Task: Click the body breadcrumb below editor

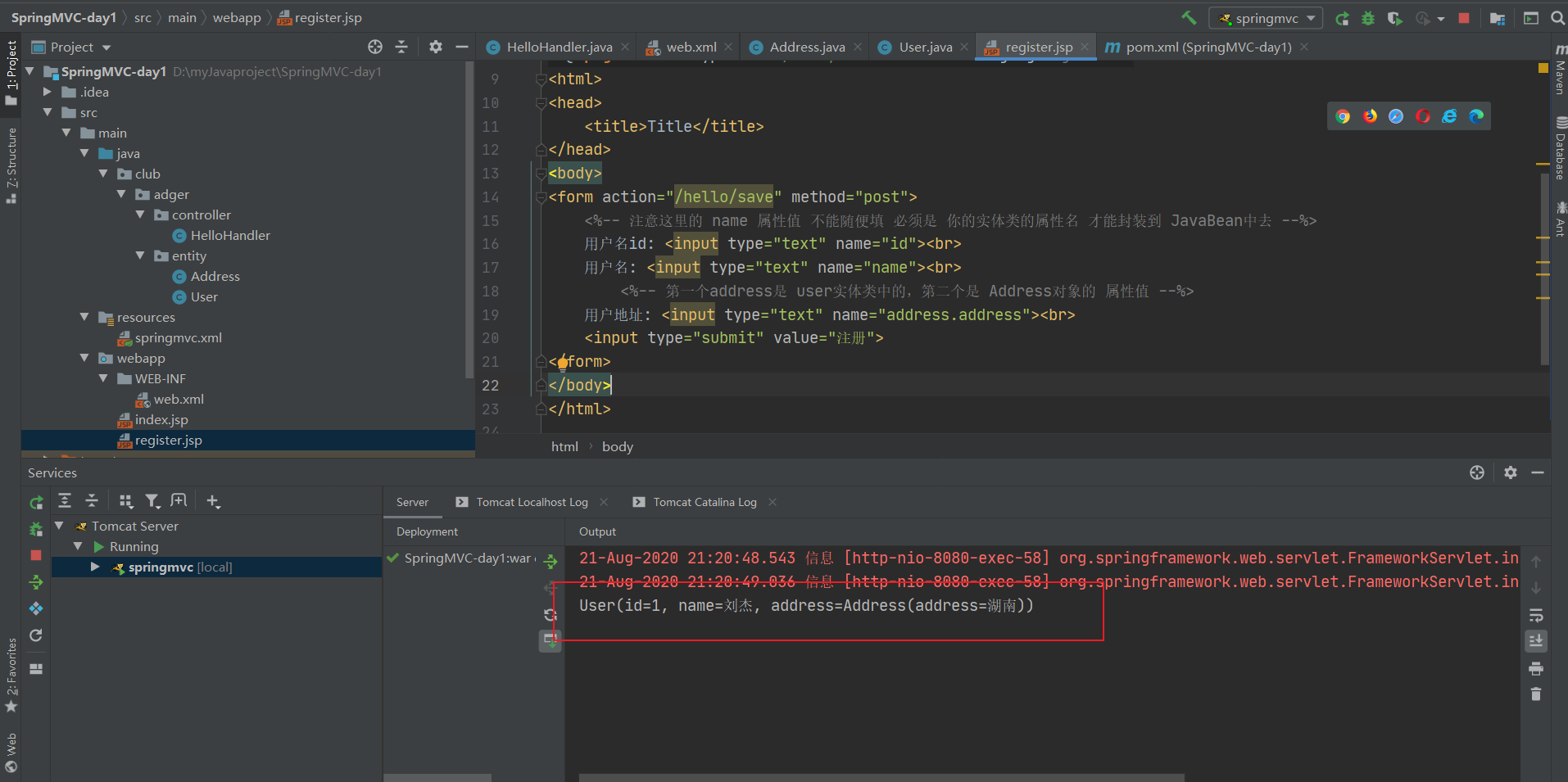Action: pos(618,446)
